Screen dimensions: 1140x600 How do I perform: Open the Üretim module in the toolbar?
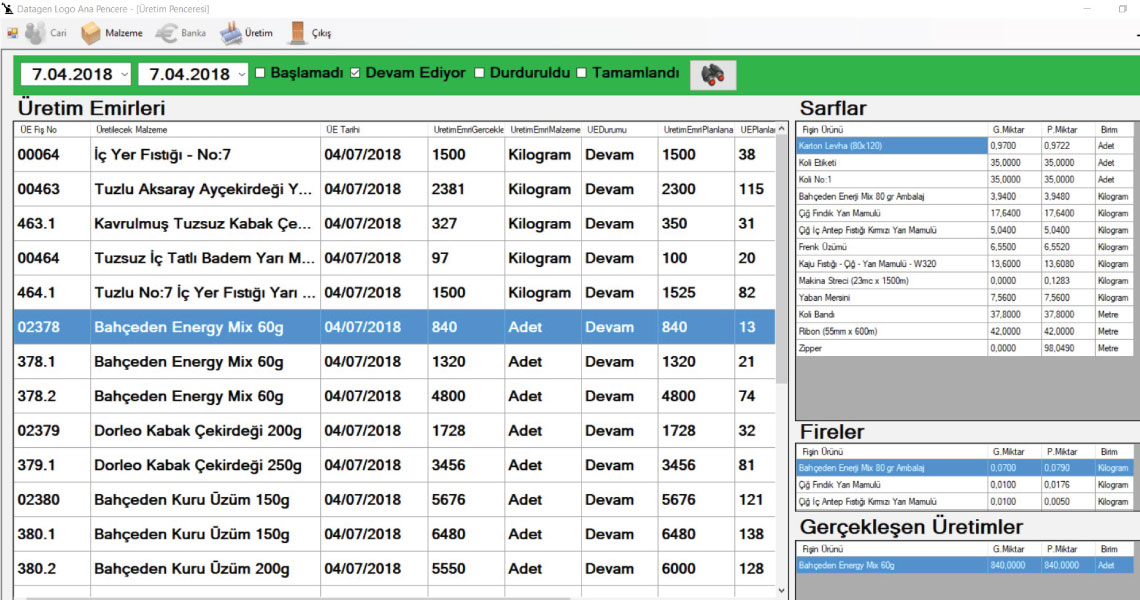coord(246,33)
